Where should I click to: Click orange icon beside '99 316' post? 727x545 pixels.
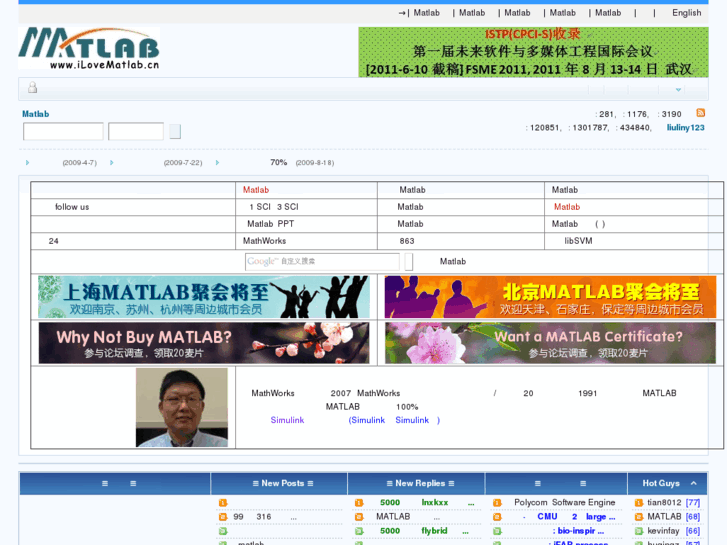coord(223,517)
